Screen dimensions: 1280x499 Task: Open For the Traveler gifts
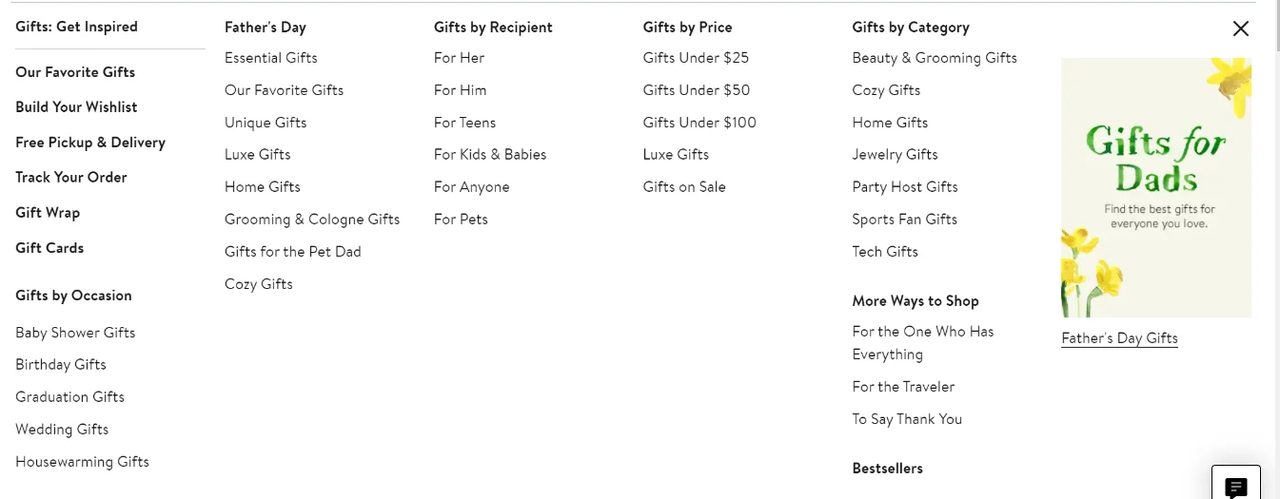[903, 387]
